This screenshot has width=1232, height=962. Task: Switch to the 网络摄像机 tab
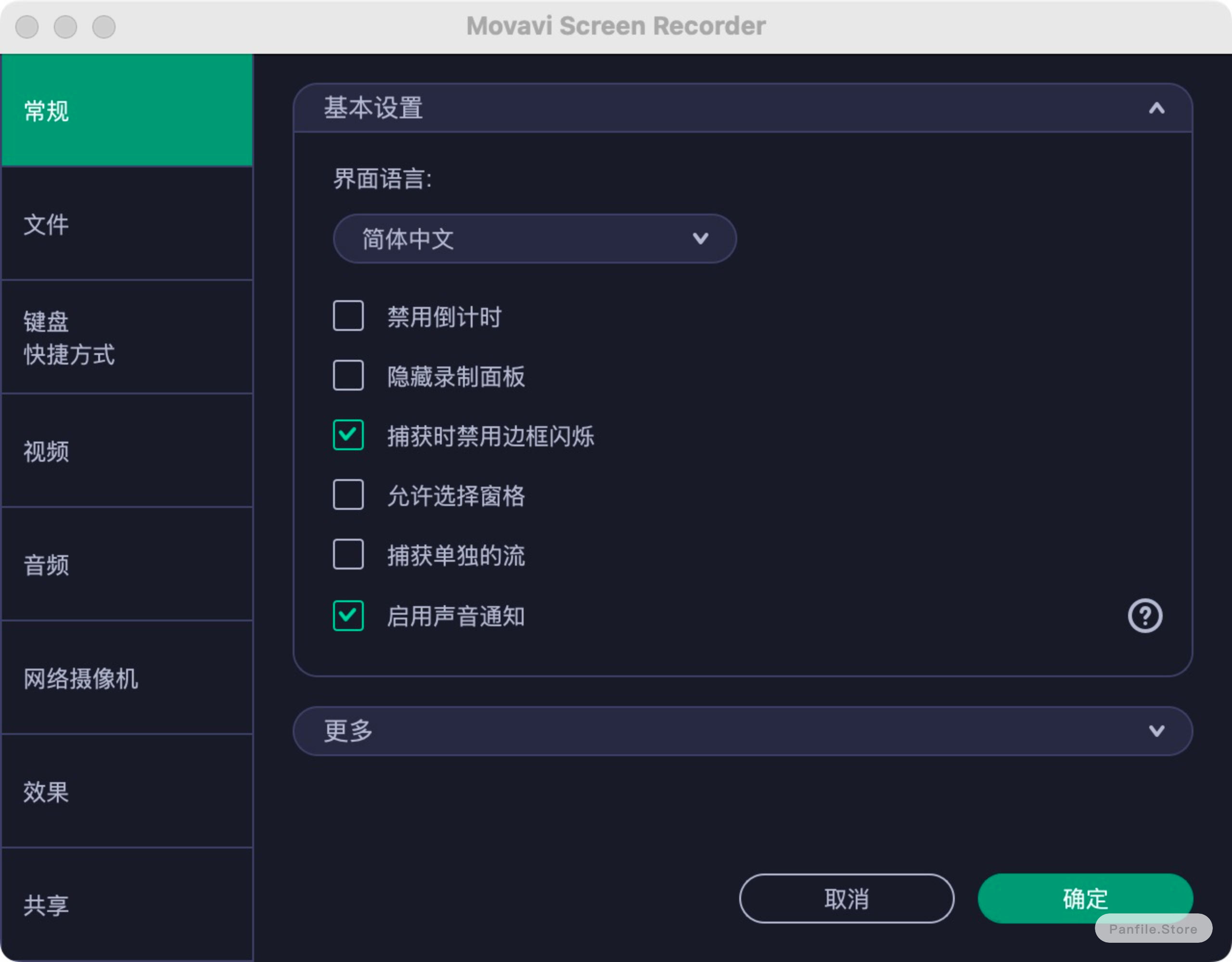coord(127,678)
